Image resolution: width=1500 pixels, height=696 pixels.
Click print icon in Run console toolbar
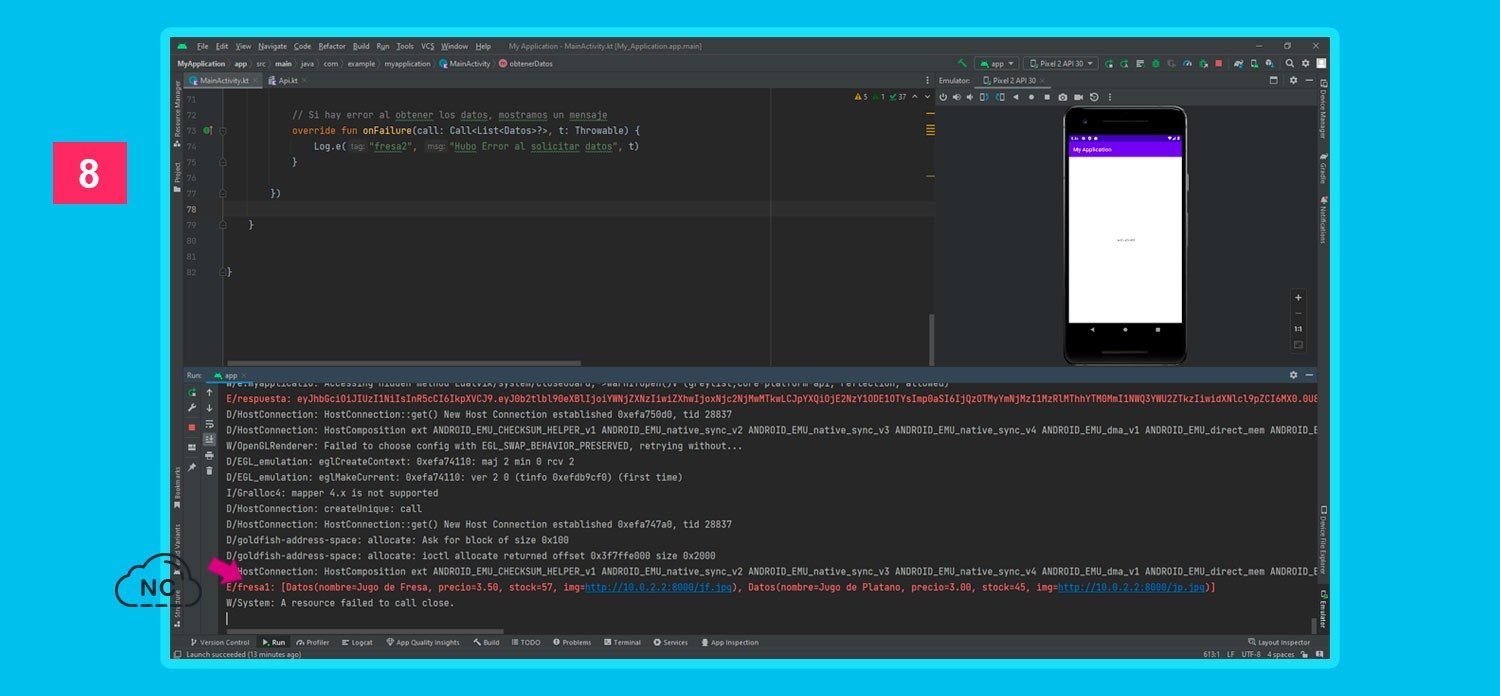(209, 455)
